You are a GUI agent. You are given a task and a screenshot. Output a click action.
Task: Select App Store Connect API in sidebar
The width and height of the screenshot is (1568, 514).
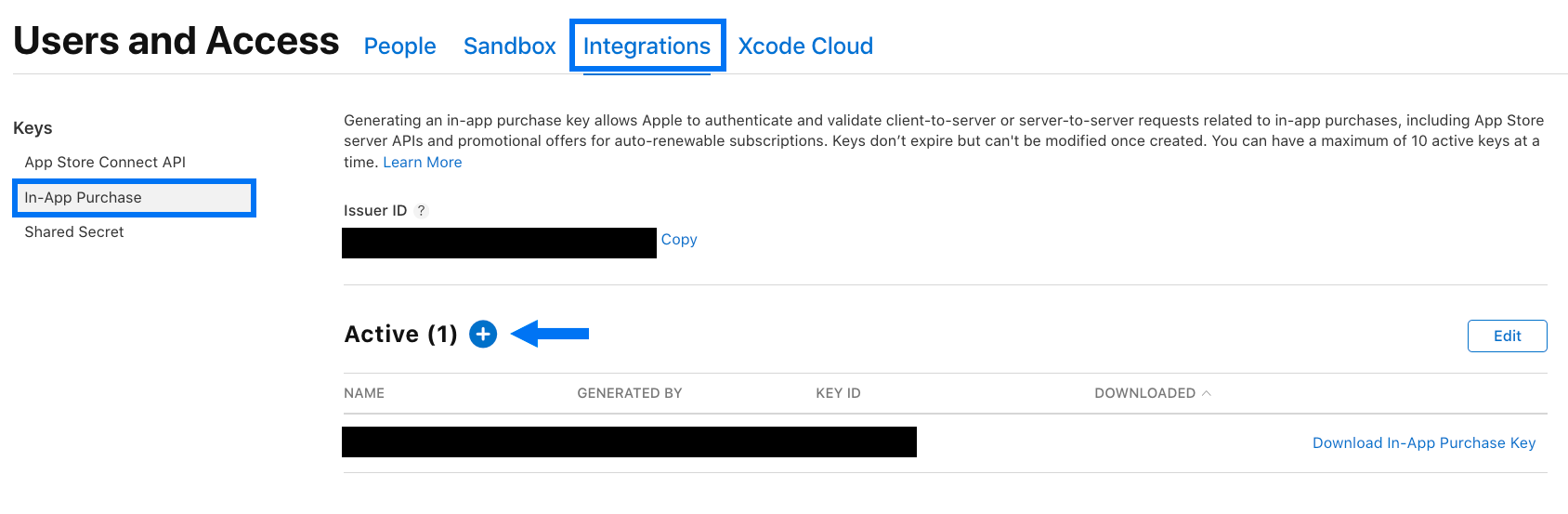coord(105,162)
